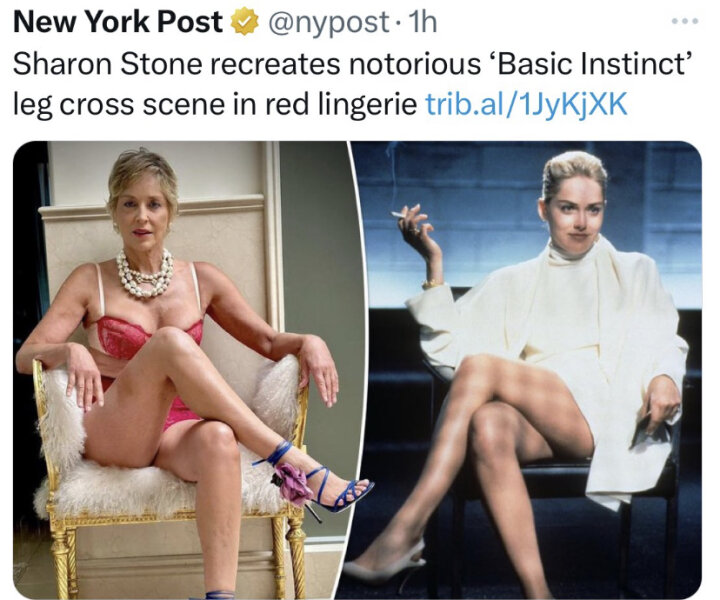Follow the trib.al/1JyKjXK article link

526,104
